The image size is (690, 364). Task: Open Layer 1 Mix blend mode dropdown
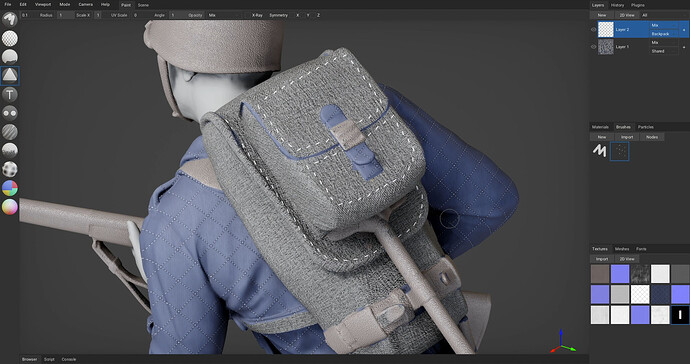click(x=664, y=43)
